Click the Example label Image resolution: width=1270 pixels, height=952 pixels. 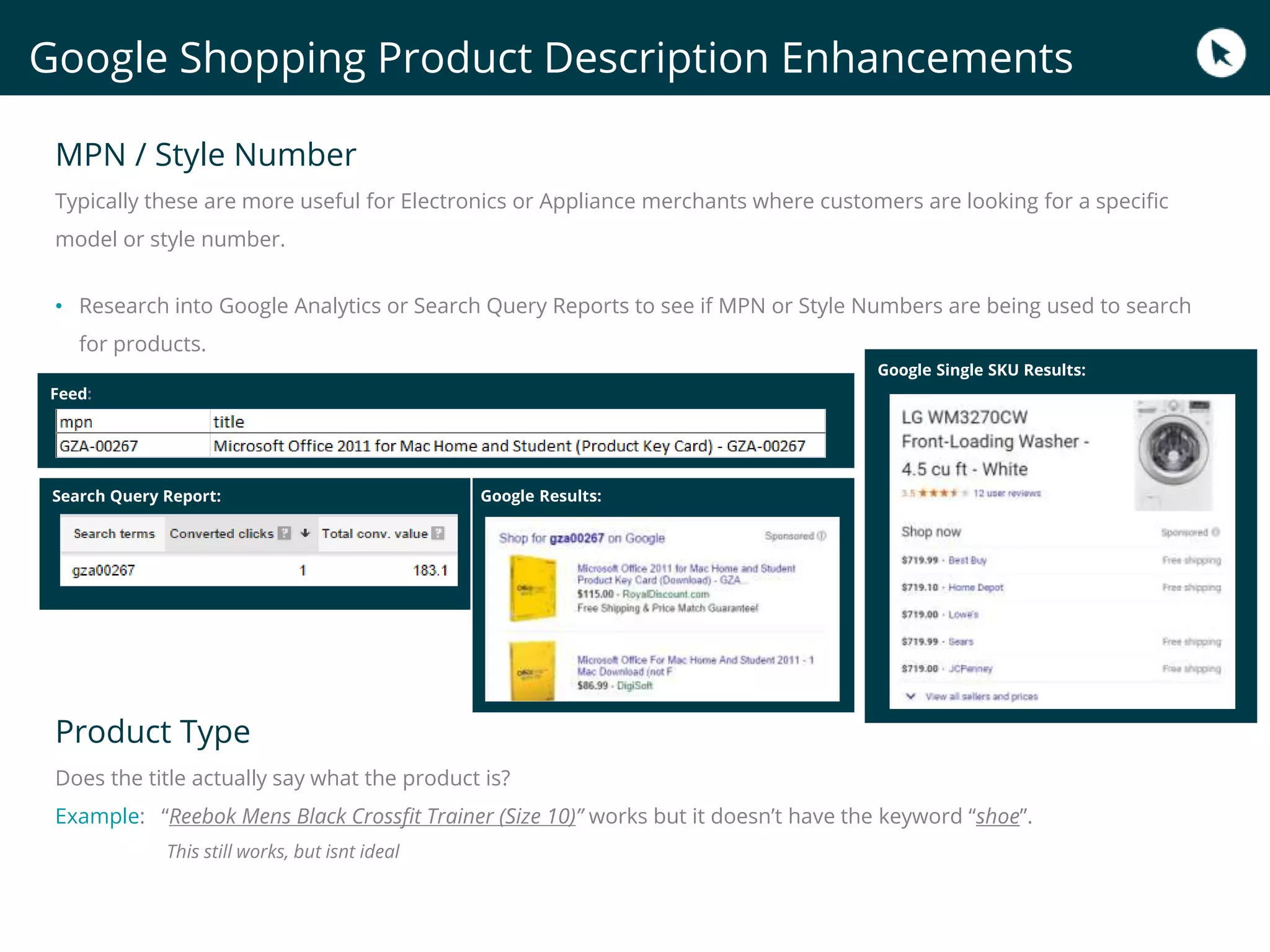[x=97, y=816]
